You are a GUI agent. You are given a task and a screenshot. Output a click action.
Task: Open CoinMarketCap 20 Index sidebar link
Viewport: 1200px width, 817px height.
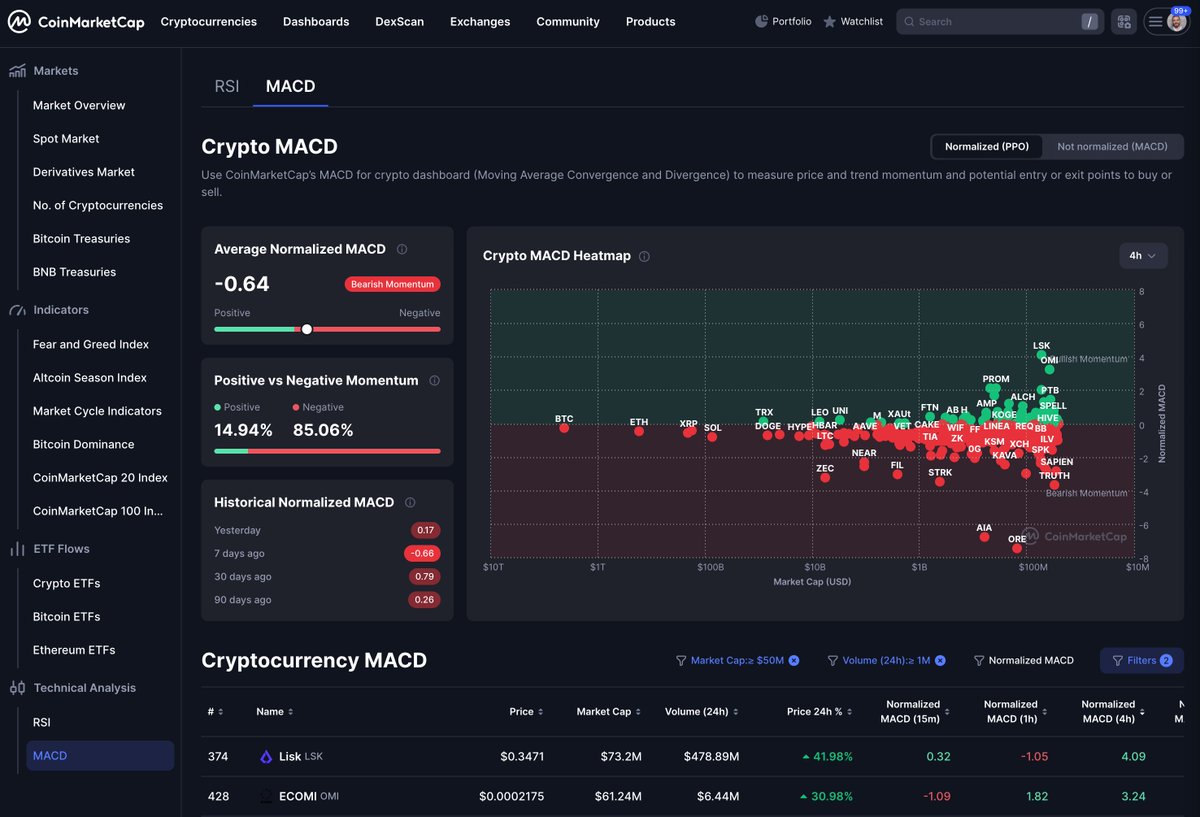(x=100, y=478)
